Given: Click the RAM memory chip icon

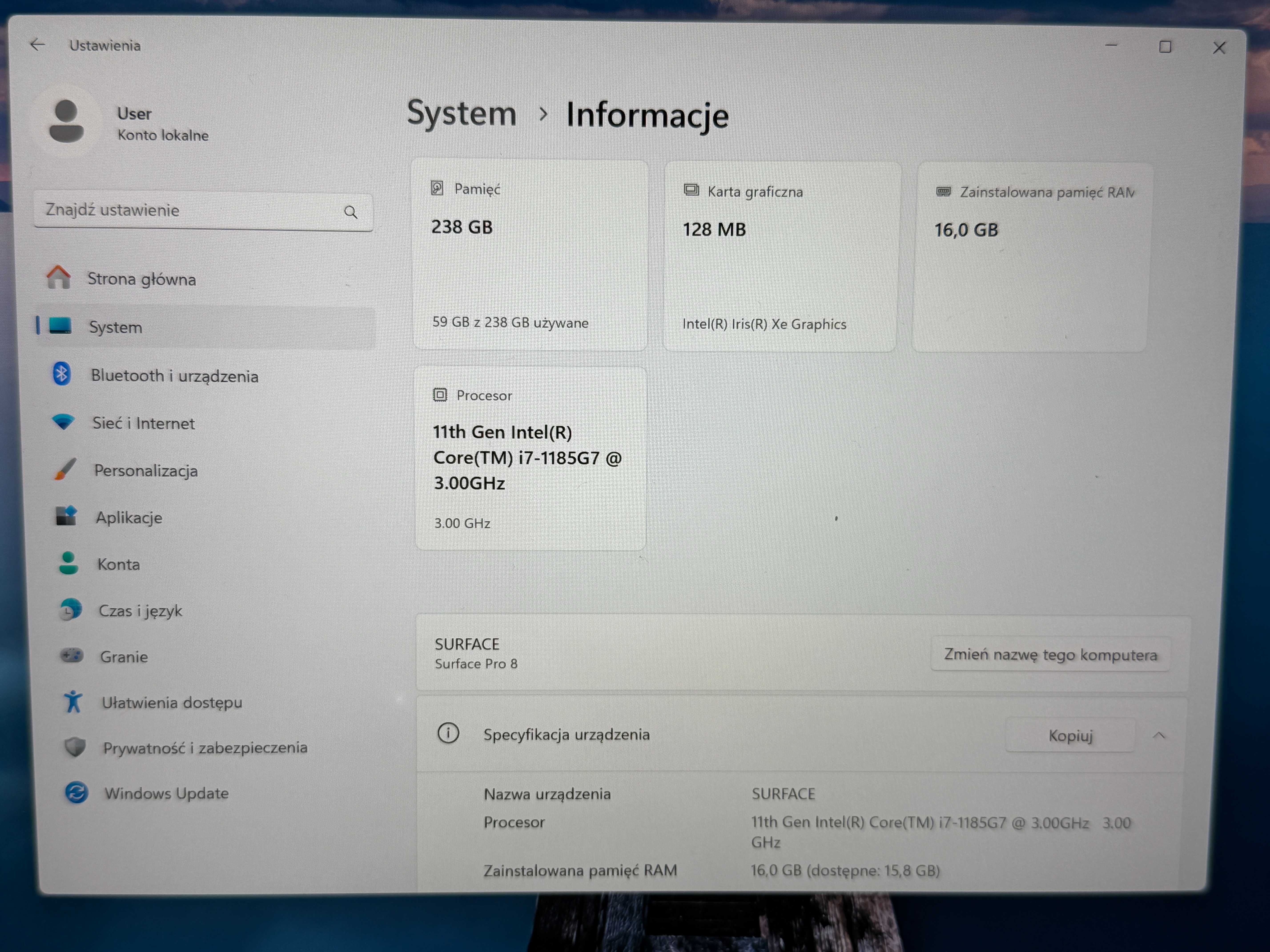Looking at the screenshot, I should 943,192.
